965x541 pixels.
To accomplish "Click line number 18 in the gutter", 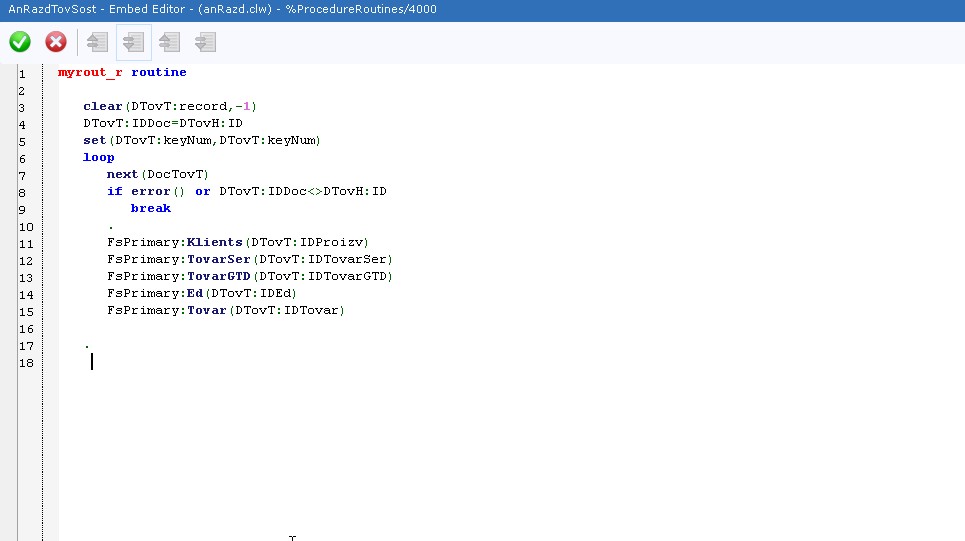I will coord(25,362).
